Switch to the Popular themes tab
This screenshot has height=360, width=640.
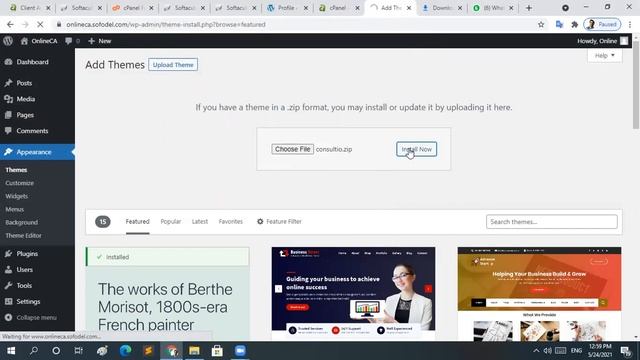tap(171, 221)
